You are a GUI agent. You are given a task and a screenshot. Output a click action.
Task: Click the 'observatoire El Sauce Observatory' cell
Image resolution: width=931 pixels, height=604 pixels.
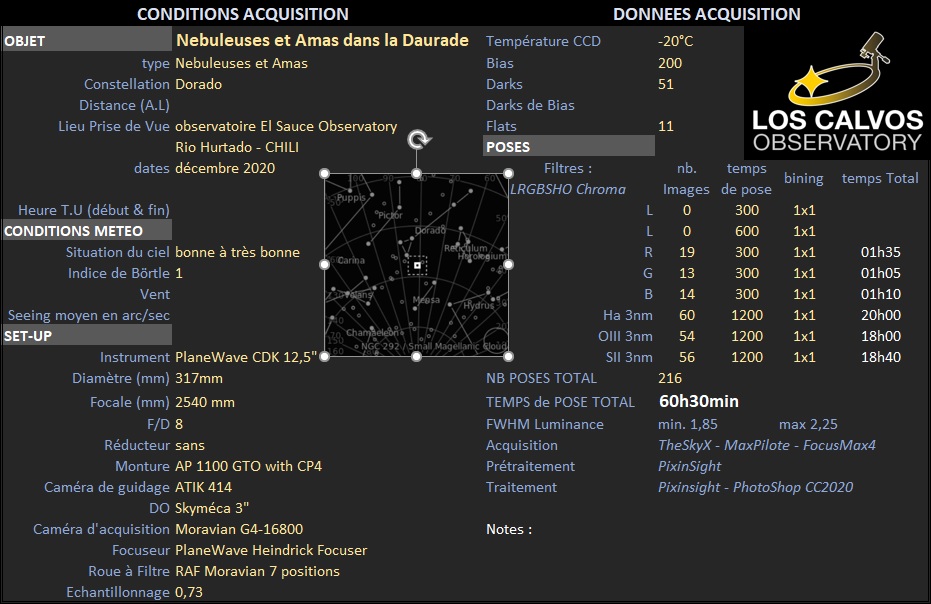click(286, 126)
